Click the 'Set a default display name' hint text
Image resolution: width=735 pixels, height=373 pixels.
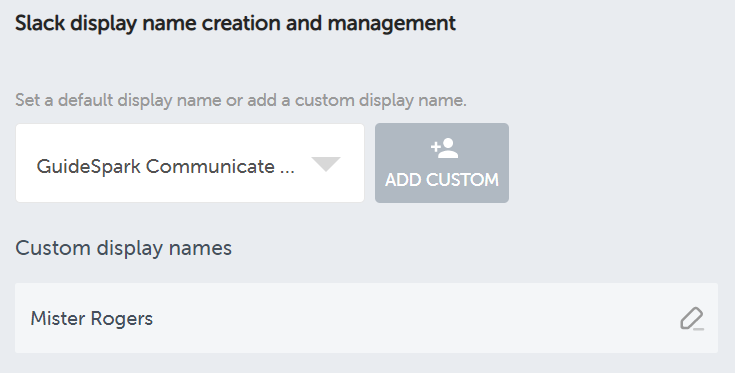[241, 100]
